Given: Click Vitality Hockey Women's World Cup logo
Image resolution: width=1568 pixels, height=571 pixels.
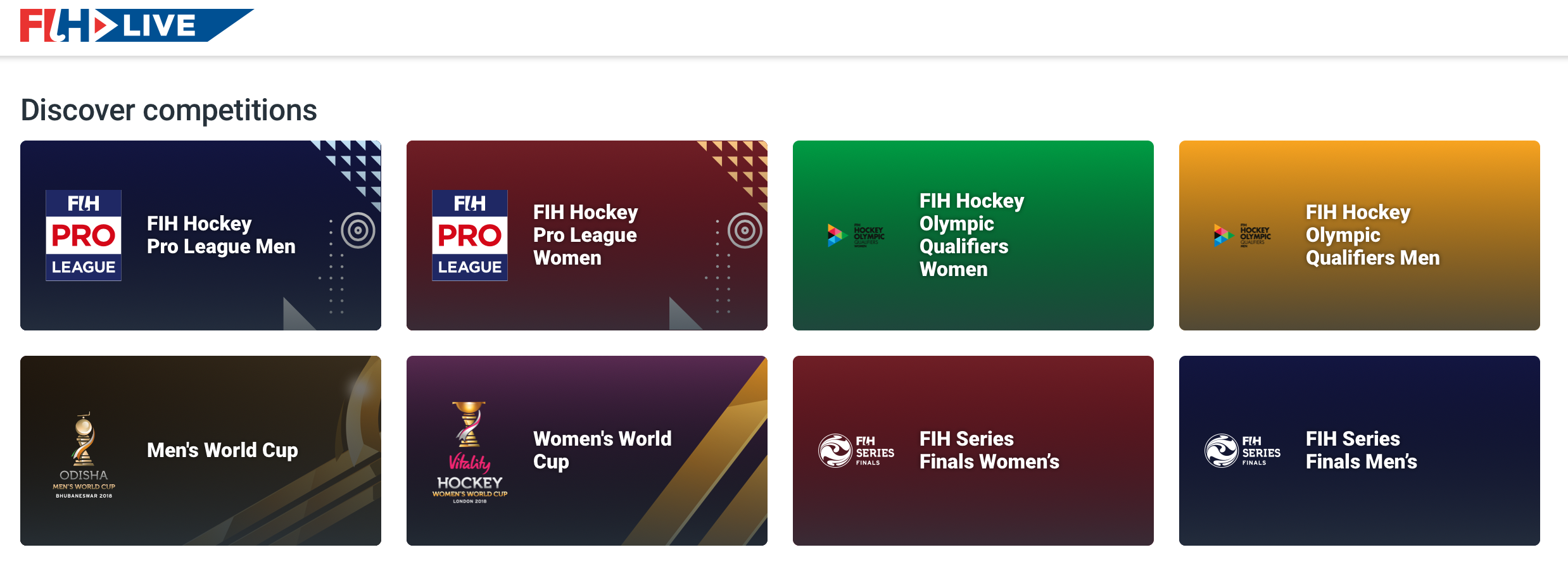Looking at the screenshot, I should [x=470, y=452].
